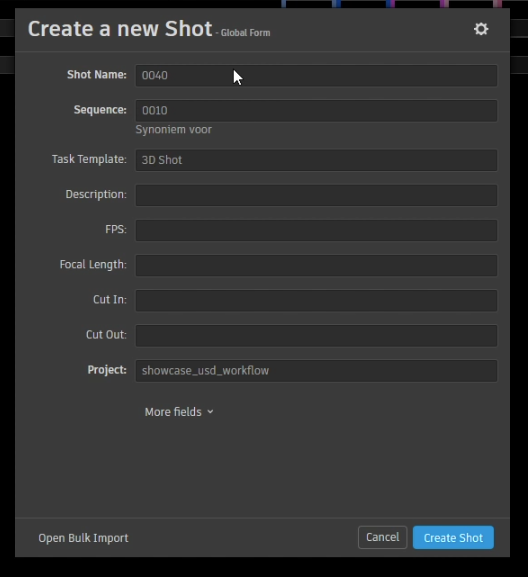Click the Synoniem voor hint text
The width and height of the screenshot is (528, 577).
(174, 130)
